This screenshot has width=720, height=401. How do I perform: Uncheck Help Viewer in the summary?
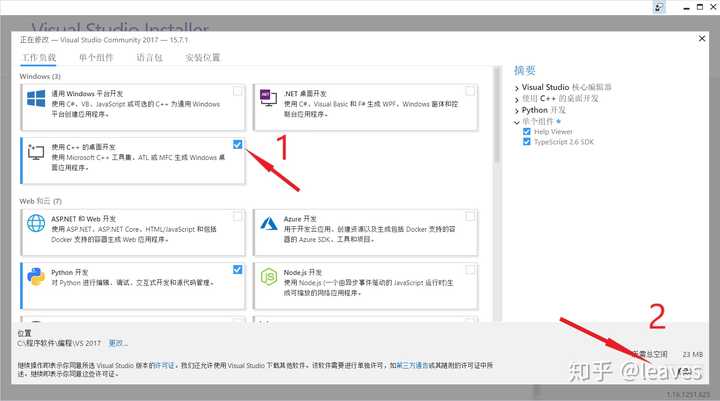point(527,131)
